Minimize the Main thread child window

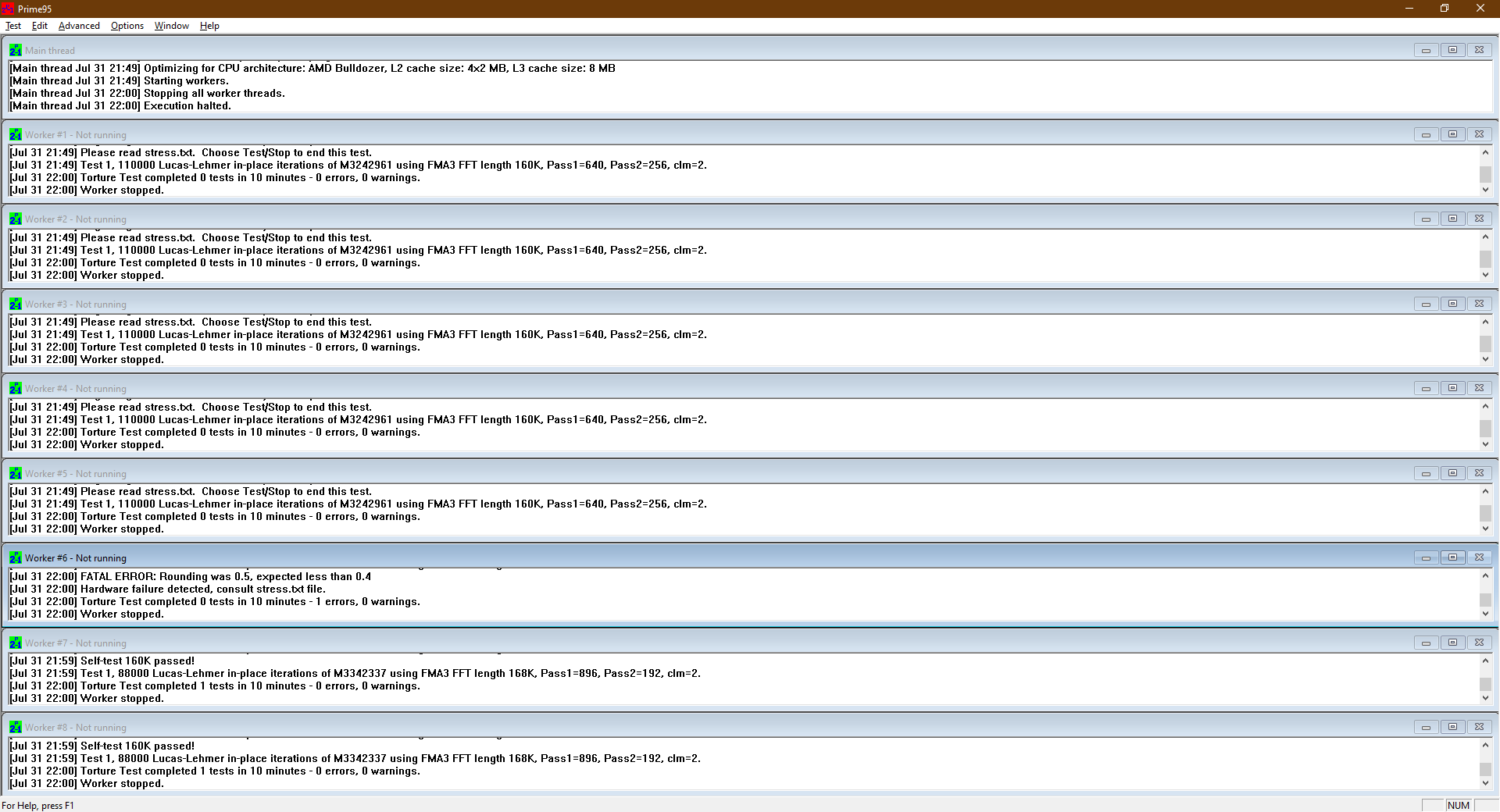pyautogui.click(x=1426, y=50)
